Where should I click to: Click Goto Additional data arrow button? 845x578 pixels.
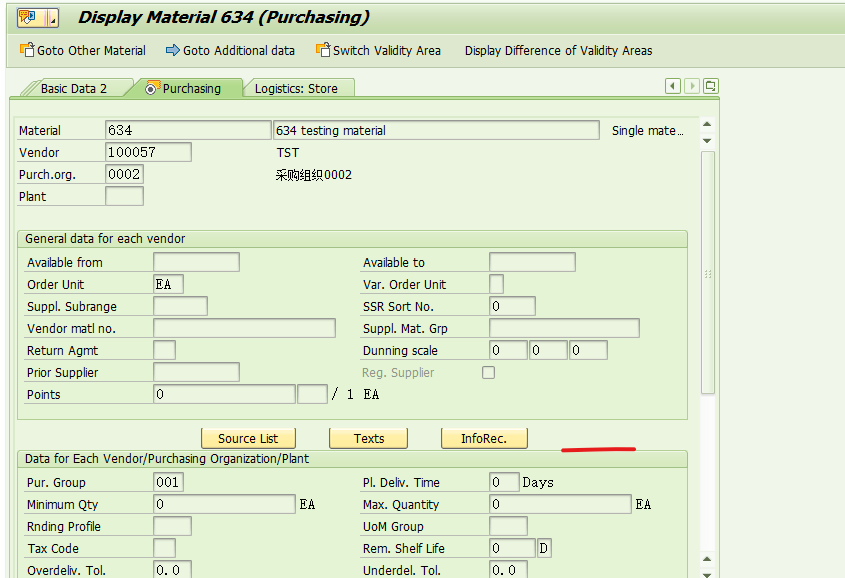tap(230, 51)
